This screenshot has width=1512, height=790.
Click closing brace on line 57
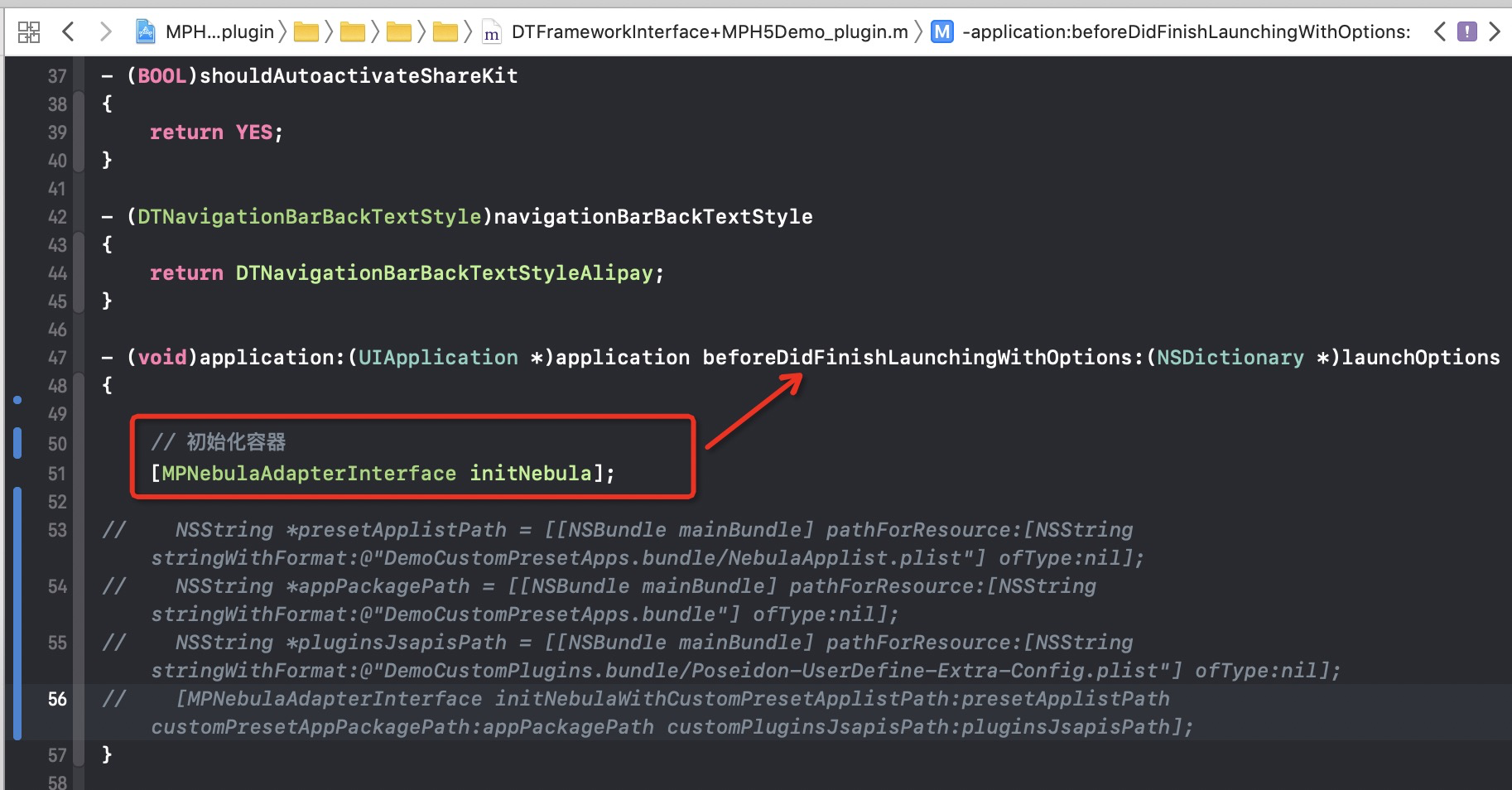pyautogui.click(x=107, y=754)
